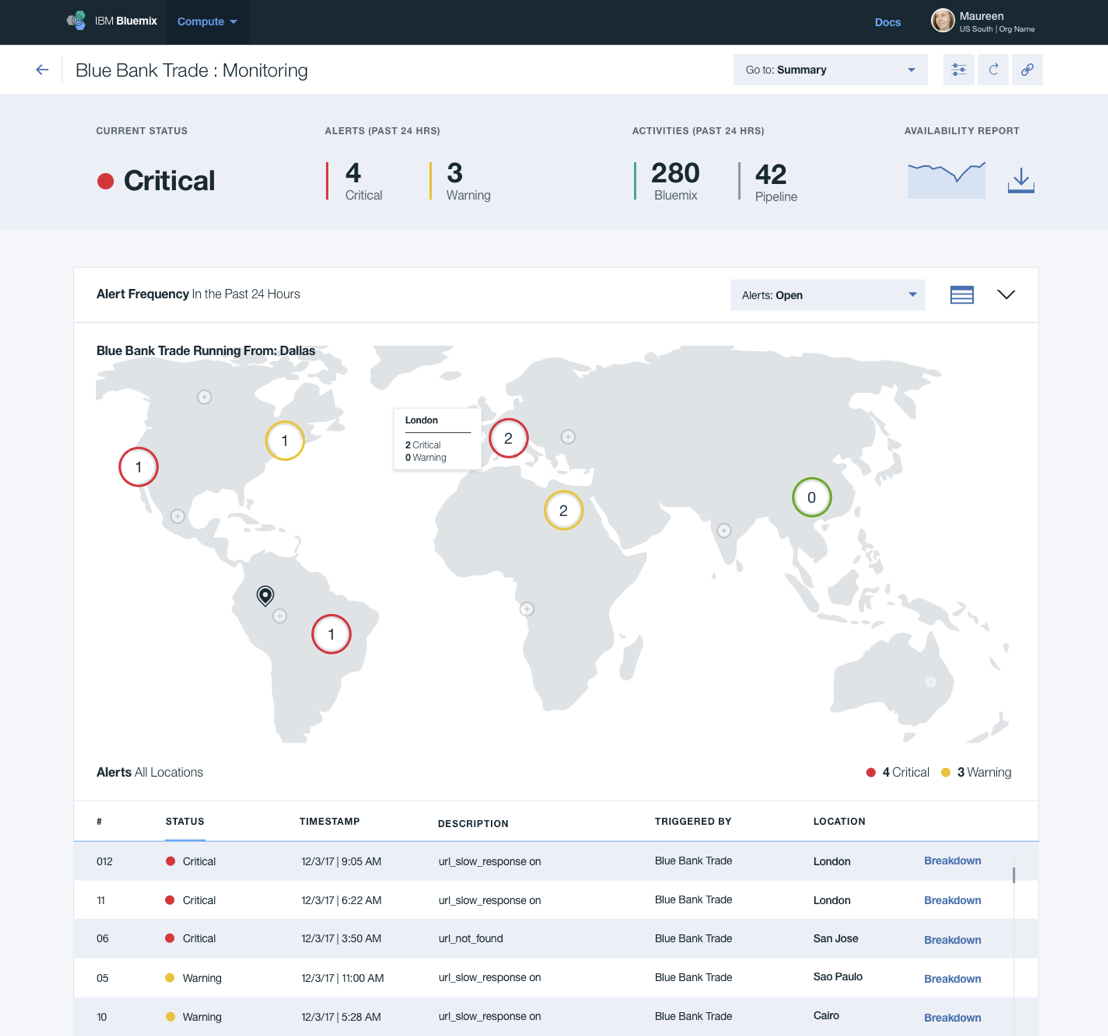Screen dimensions: 1108x1036
Task: Click the grey plus marker in India
Action: (724, 530)
